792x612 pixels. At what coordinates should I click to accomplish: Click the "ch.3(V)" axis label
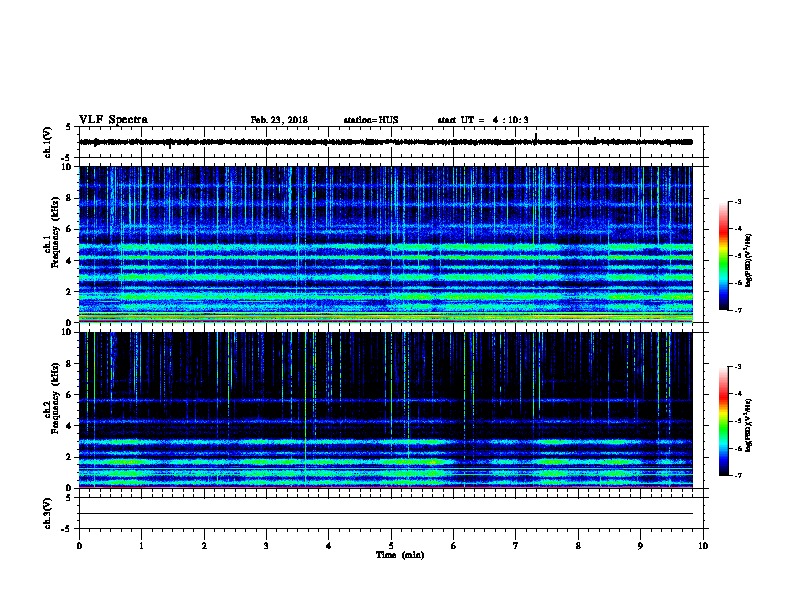pyautogui.click(x=48, y=513)
